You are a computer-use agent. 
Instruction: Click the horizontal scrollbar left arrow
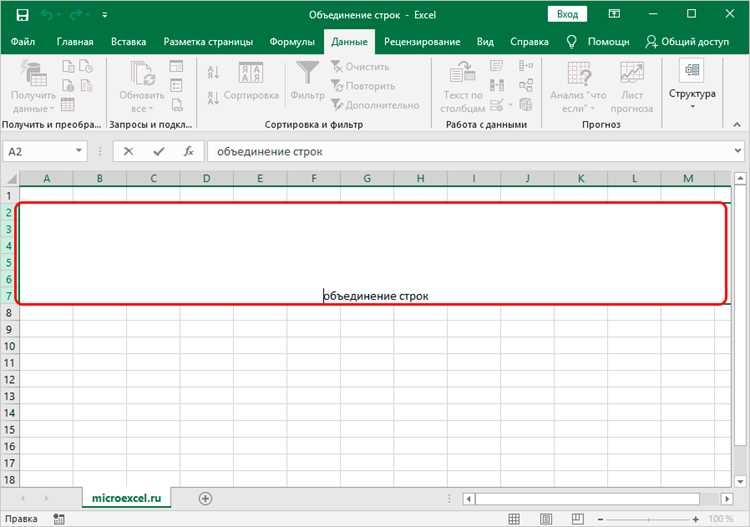[469, 499]
